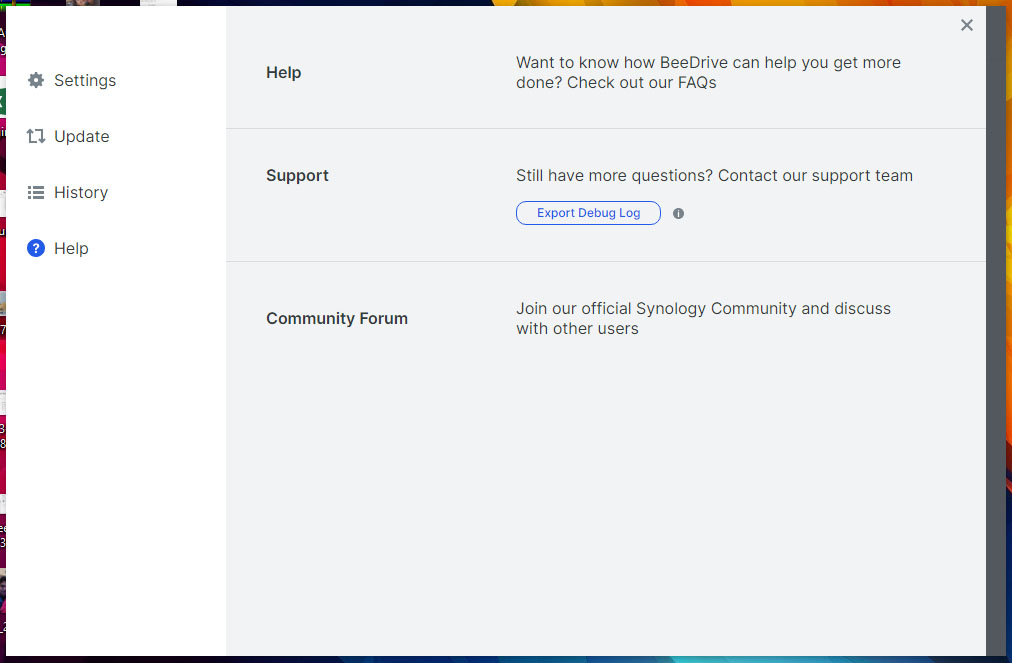The height and width of the screenshot is (663, 1012).
Task: Select the Help item in sidebar
Action: [x=71, y=248]
